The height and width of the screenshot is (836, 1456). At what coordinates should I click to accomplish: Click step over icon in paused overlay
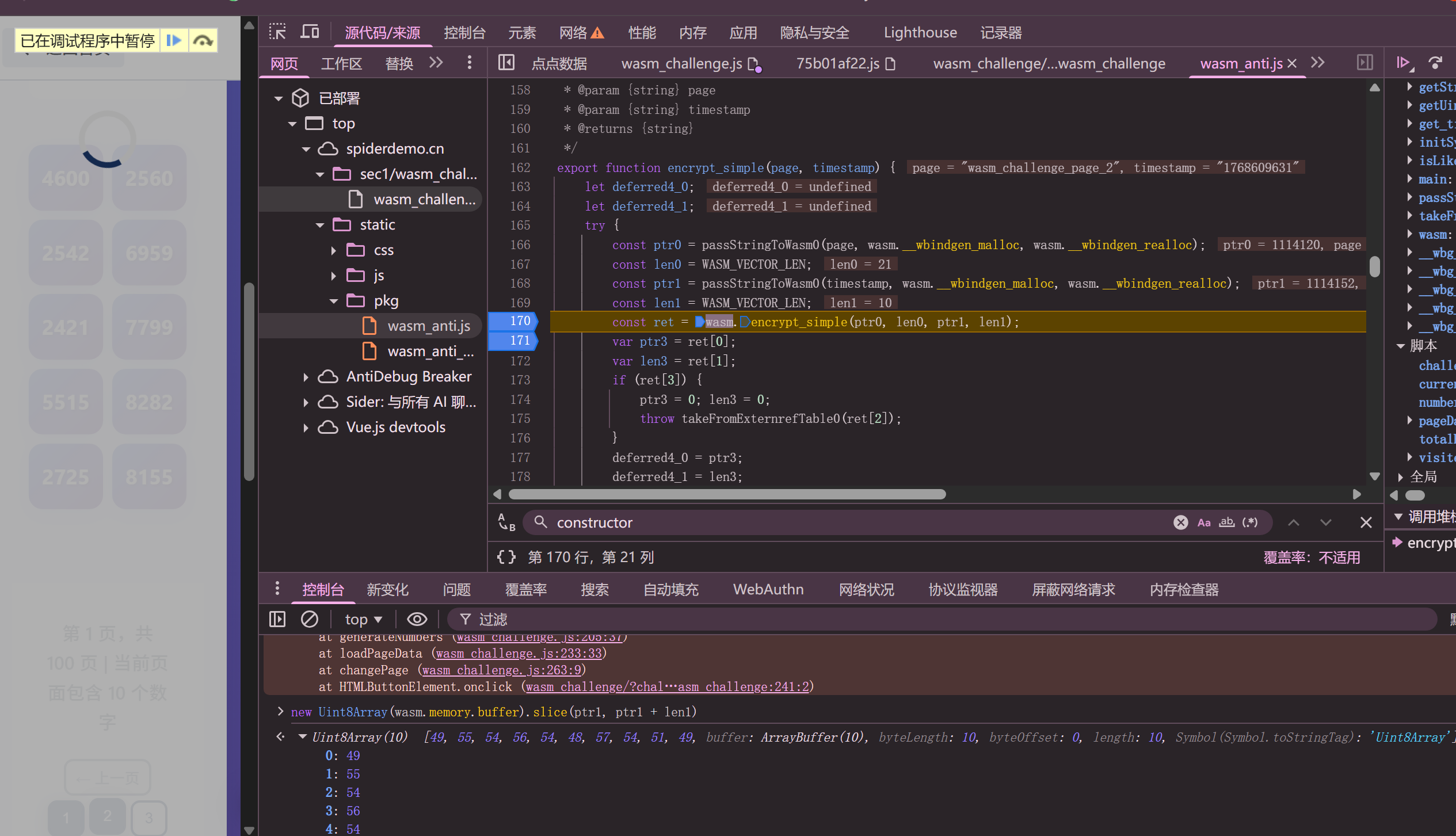coord(203,40)
